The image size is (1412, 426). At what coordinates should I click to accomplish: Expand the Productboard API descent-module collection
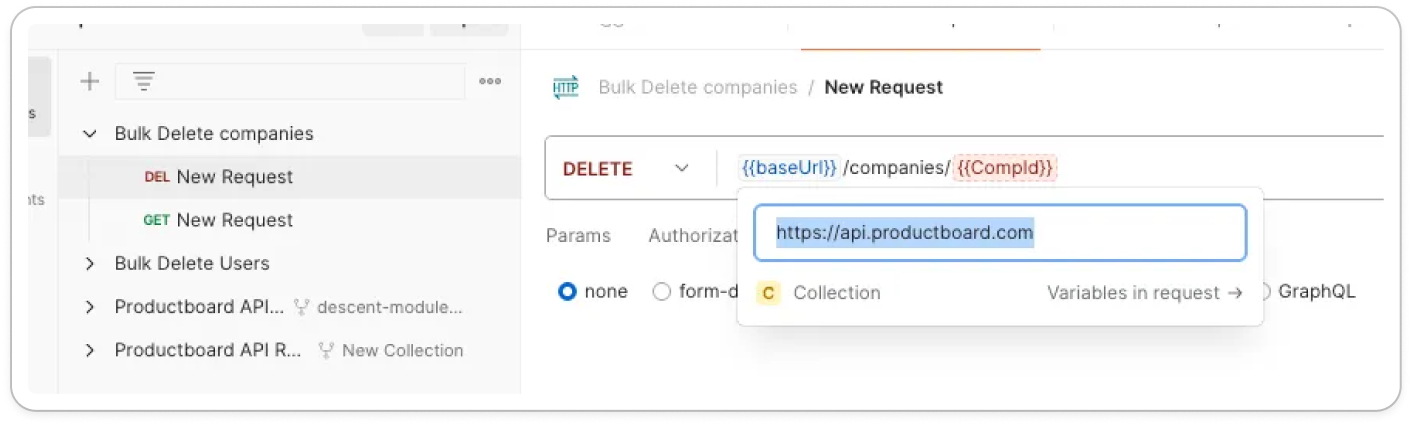90,307
